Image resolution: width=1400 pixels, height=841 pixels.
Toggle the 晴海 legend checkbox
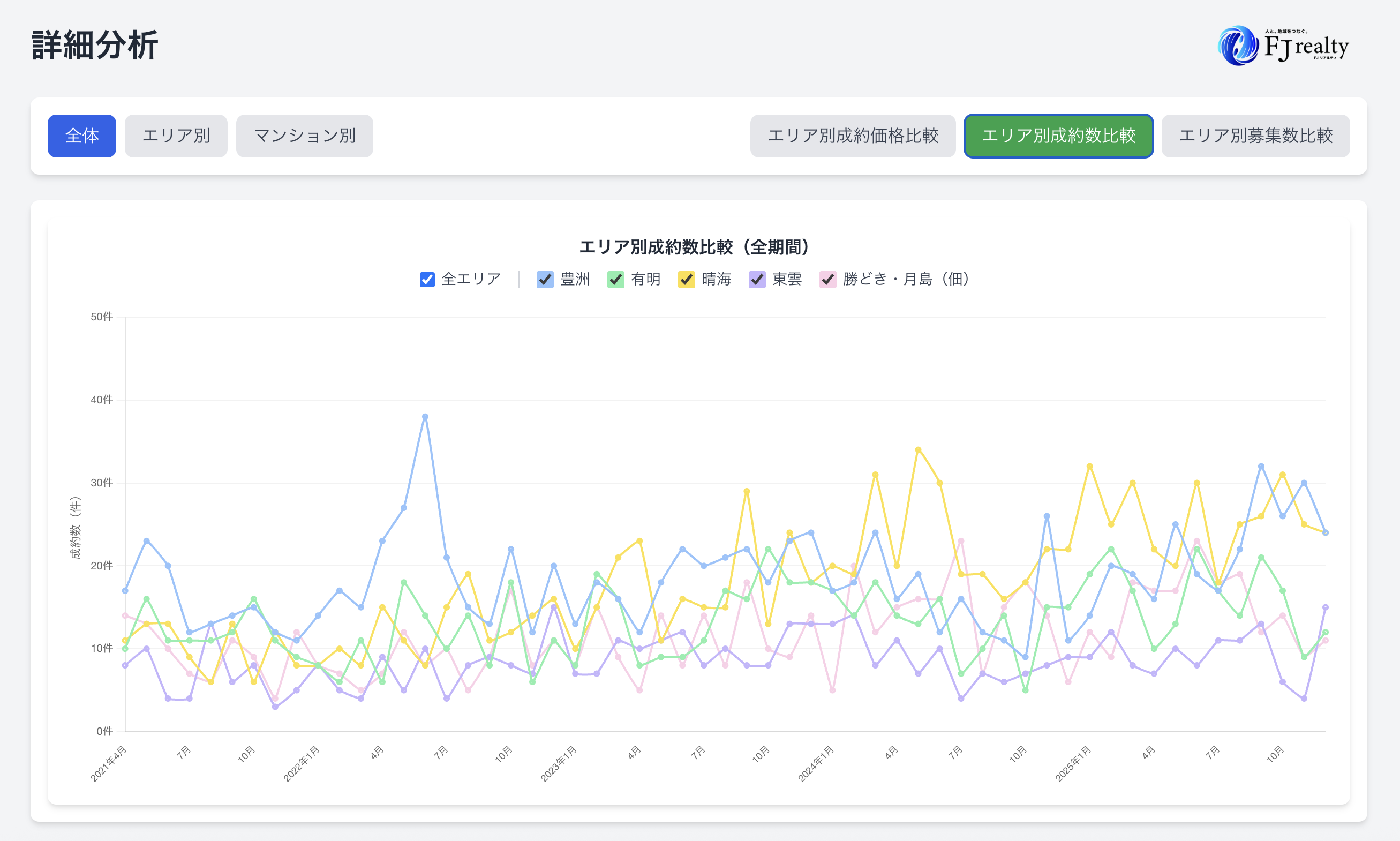(686, 280)
